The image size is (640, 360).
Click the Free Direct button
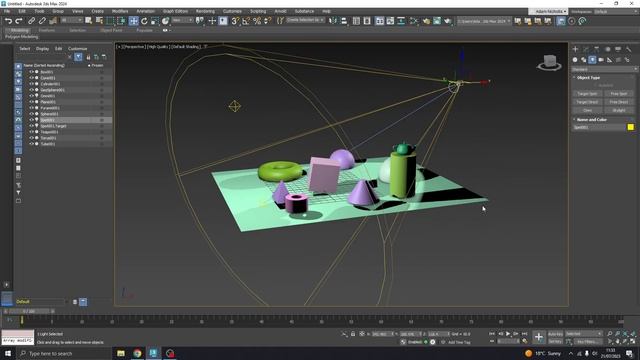(619, 102)
